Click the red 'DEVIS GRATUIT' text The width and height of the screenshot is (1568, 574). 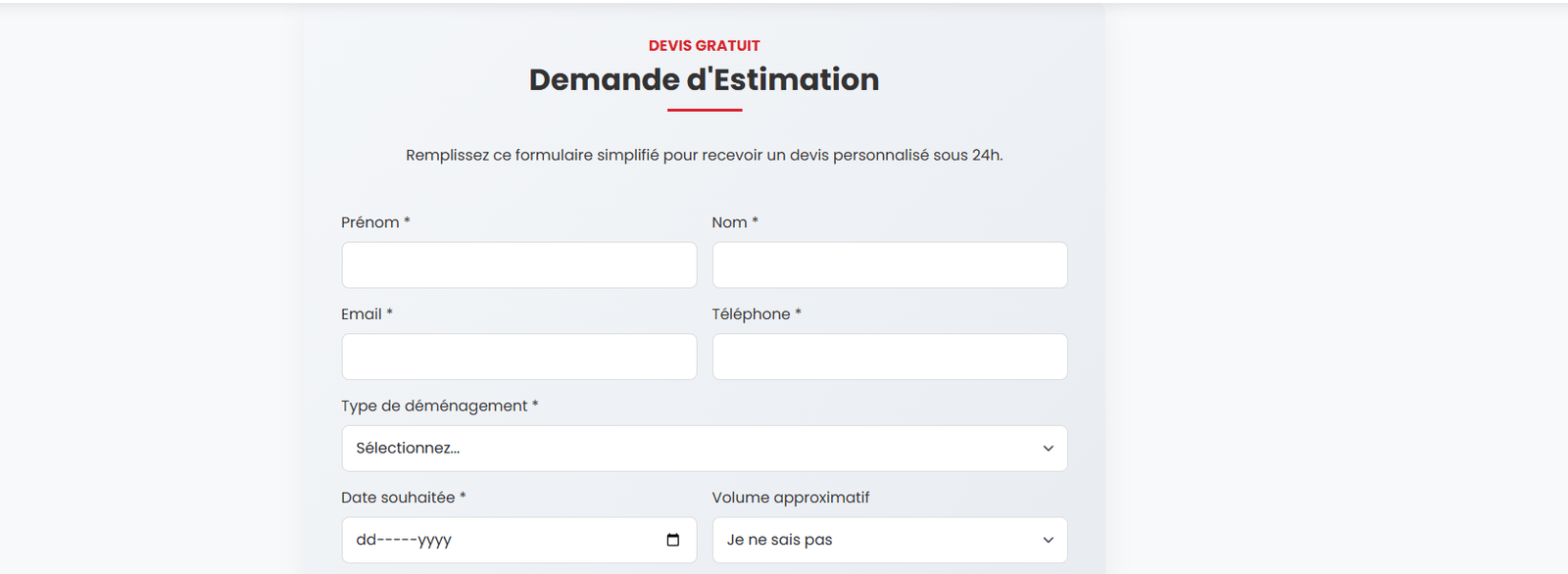coord(704,46)
